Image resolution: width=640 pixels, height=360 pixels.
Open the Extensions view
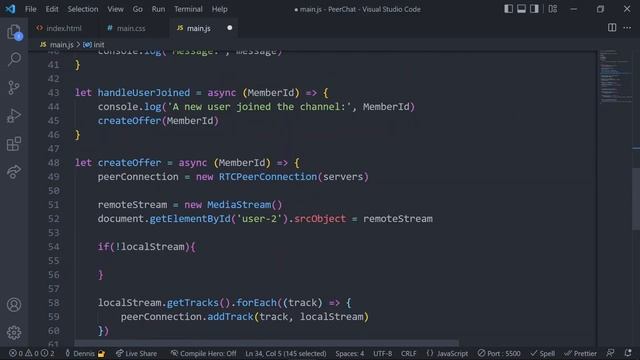pos(14,144)
